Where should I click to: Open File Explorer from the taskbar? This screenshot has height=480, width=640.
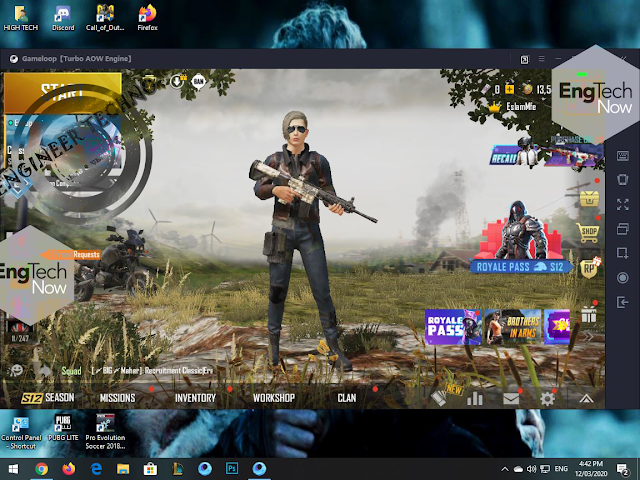click(123, 469)
